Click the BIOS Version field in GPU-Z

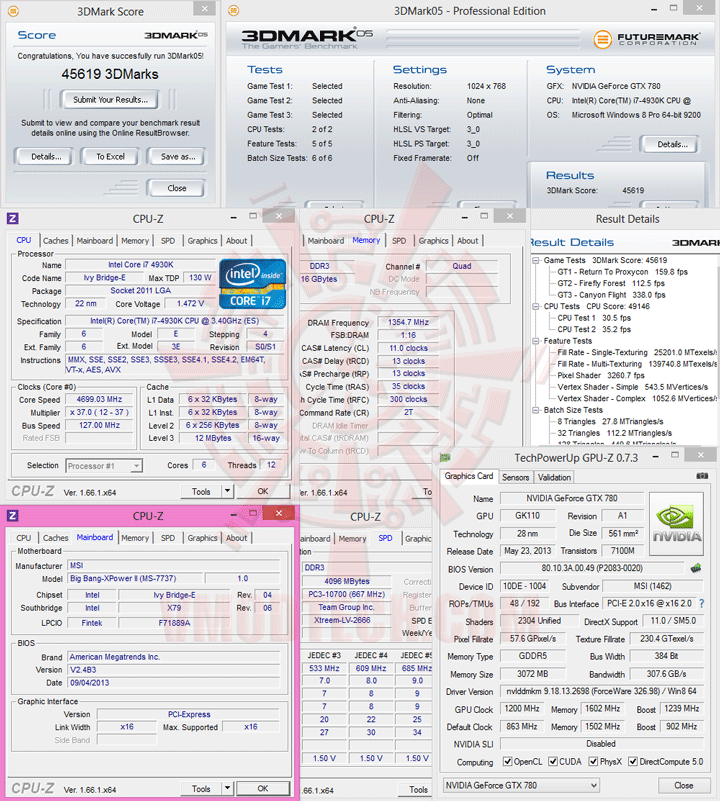[592, 568]
